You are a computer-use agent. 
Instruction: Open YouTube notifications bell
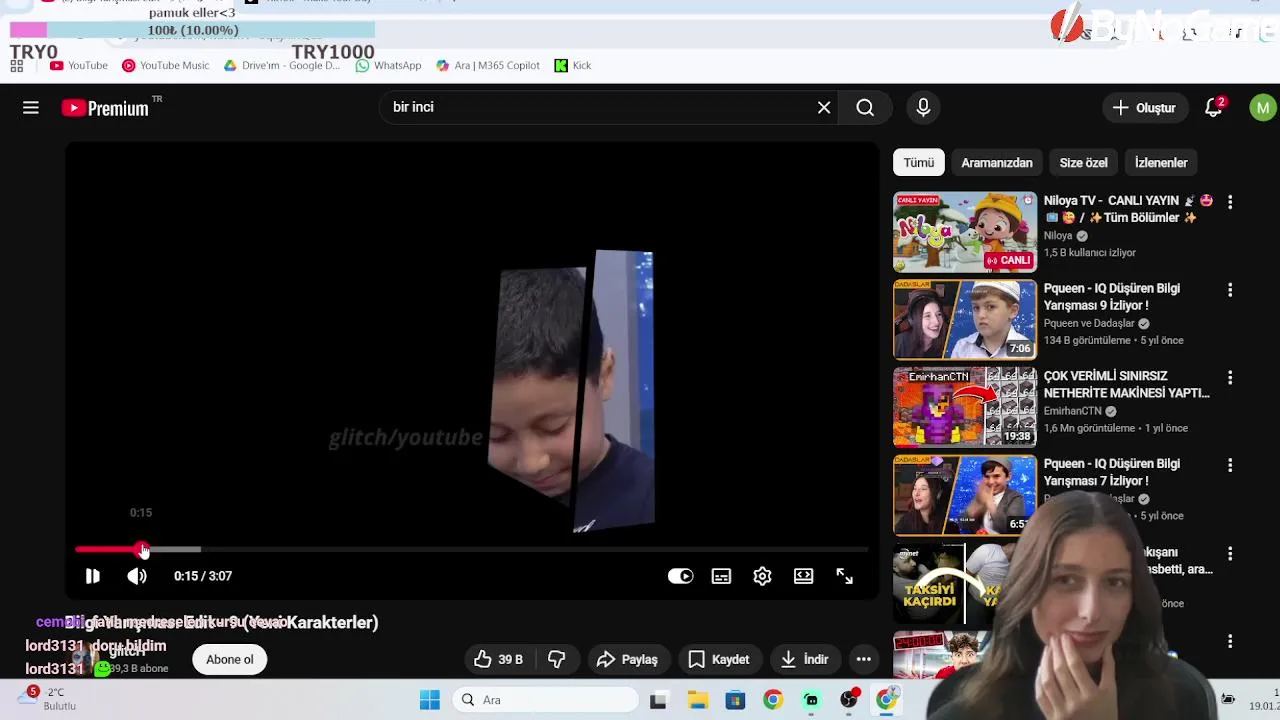(x=1214, y=107)
